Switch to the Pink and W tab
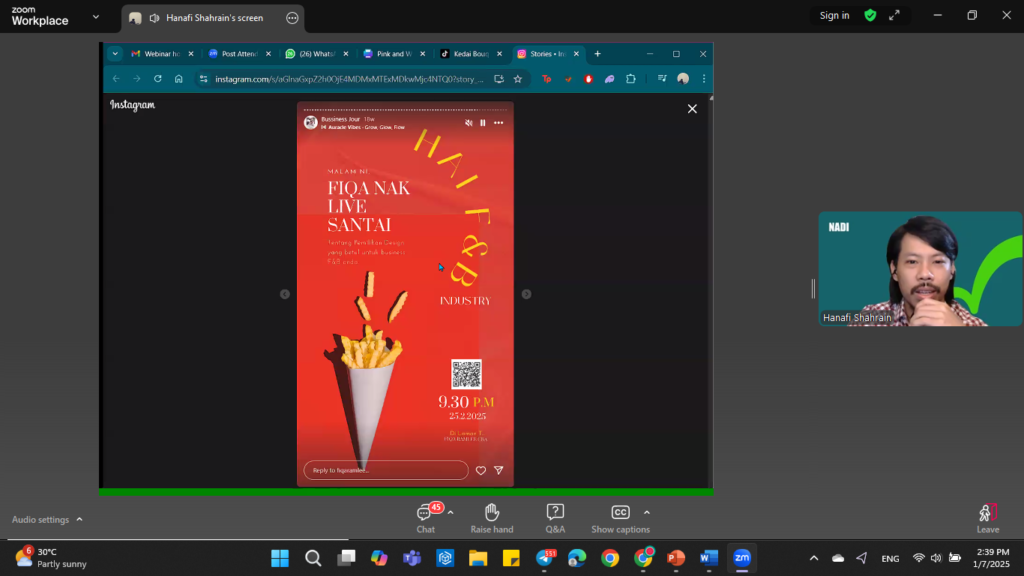This screenshot has width=1024, height=576. point(394,54)
